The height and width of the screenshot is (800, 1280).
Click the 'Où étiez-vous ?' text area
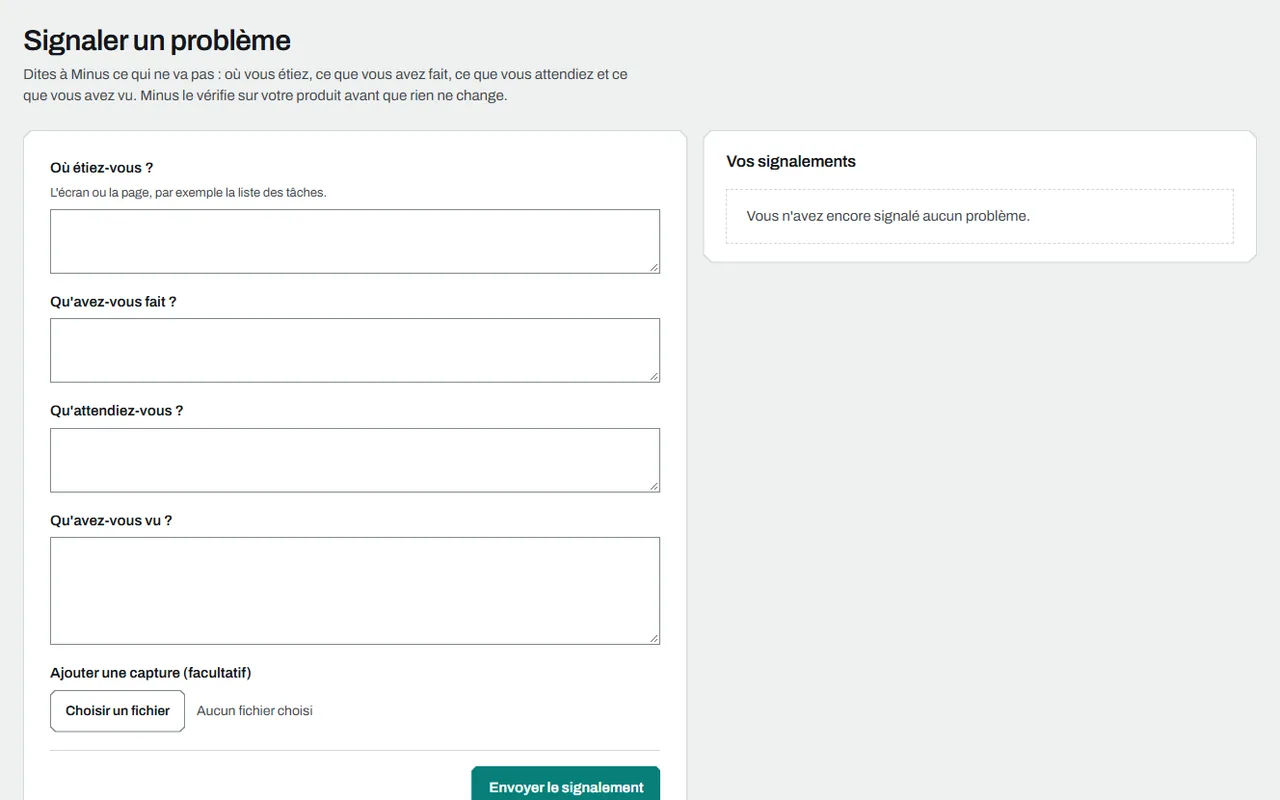[x=355, y=241]
